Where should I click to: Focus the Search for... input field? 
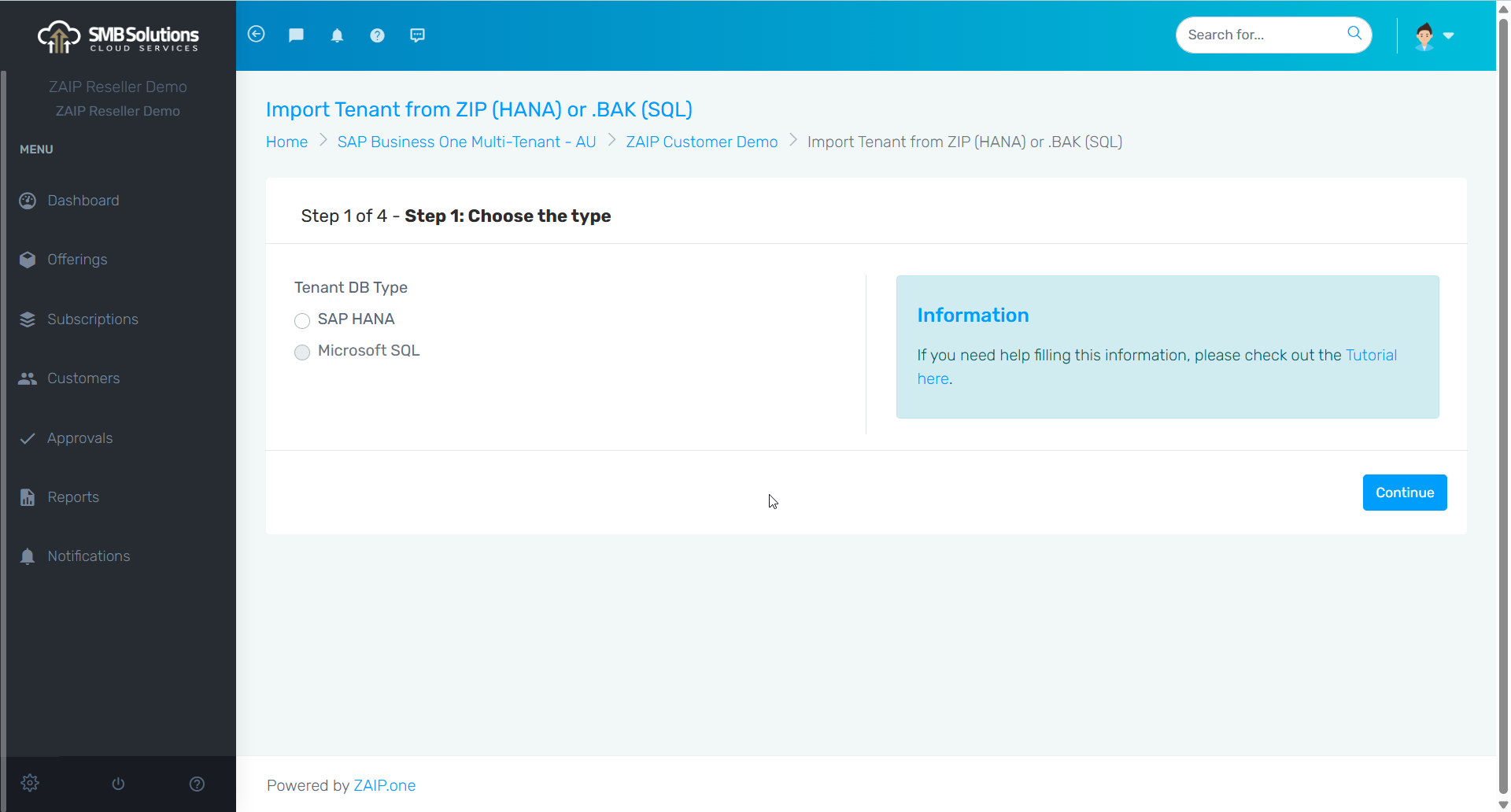1261,35
